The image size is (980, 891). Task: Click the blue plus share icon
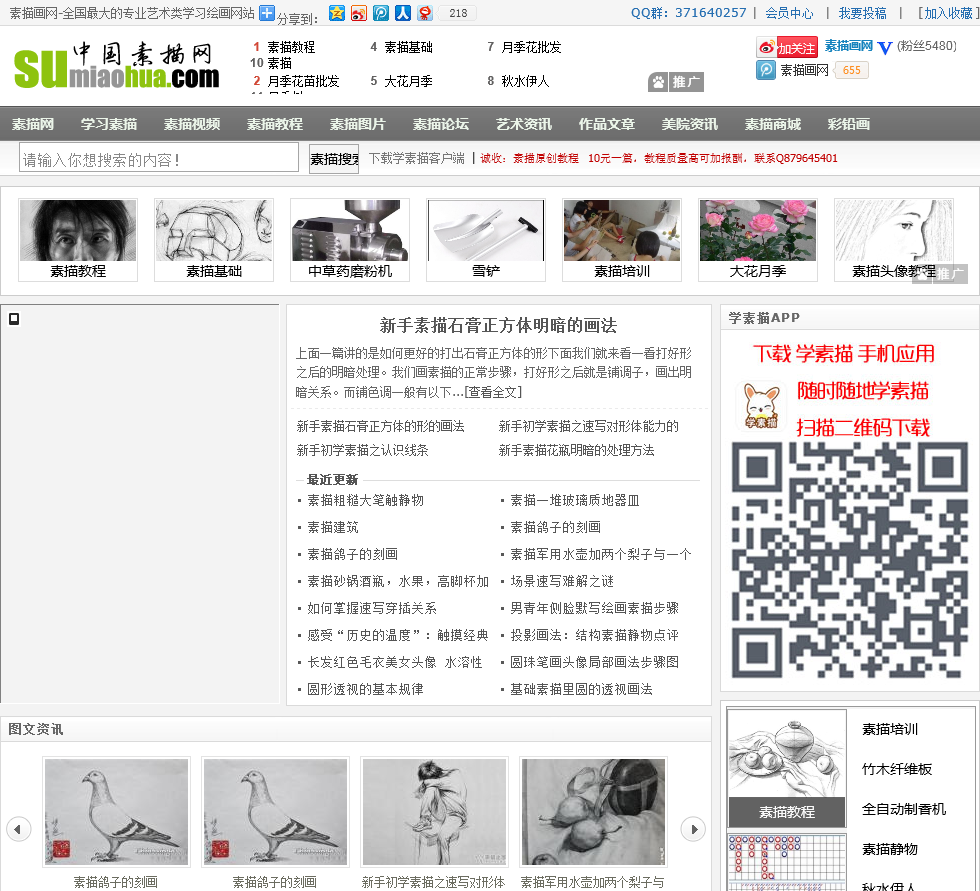(x=267, y=12)
